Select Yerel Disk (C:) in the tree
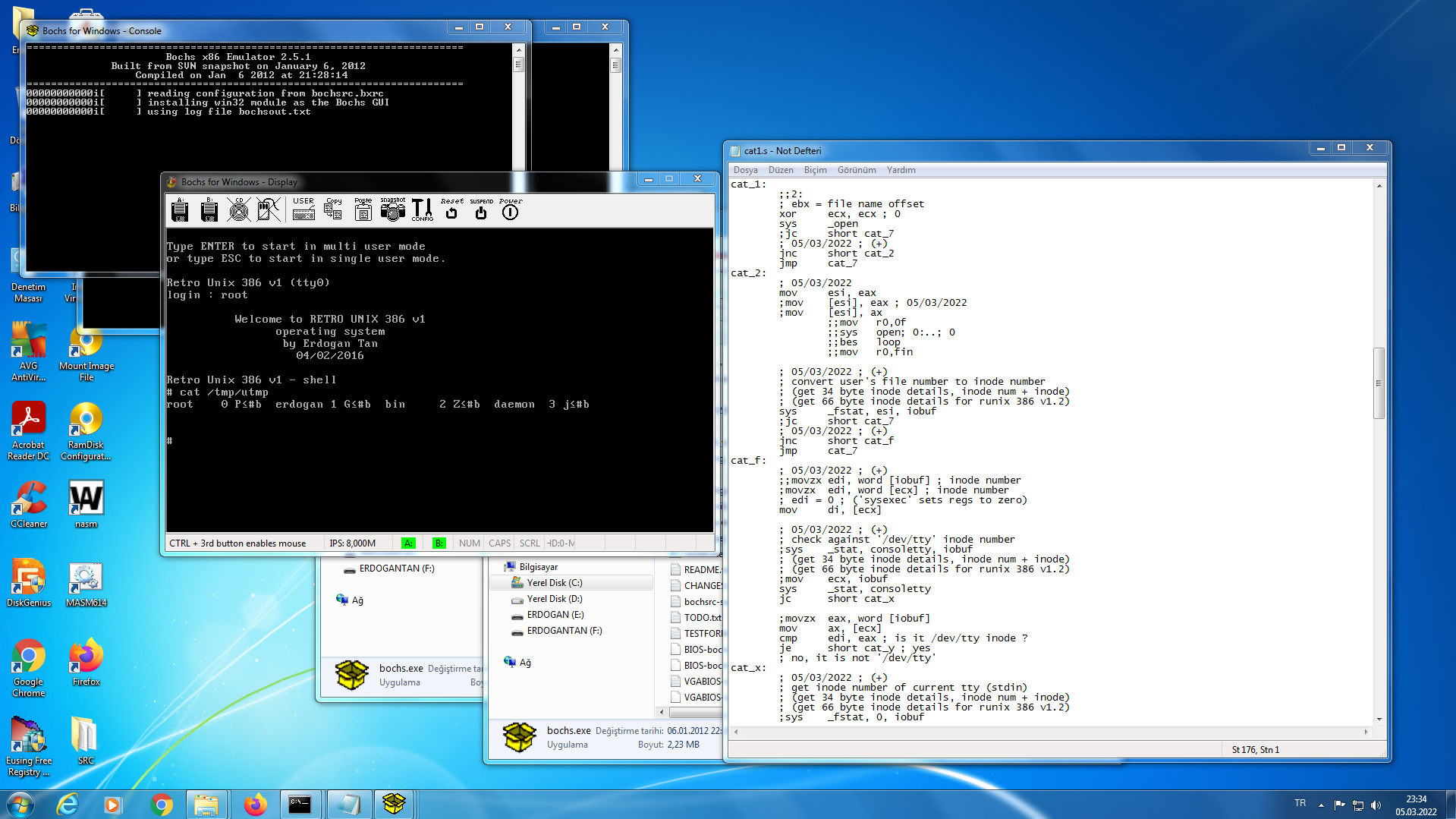This screenshot has height=819, width=1456. coord(555,583)
